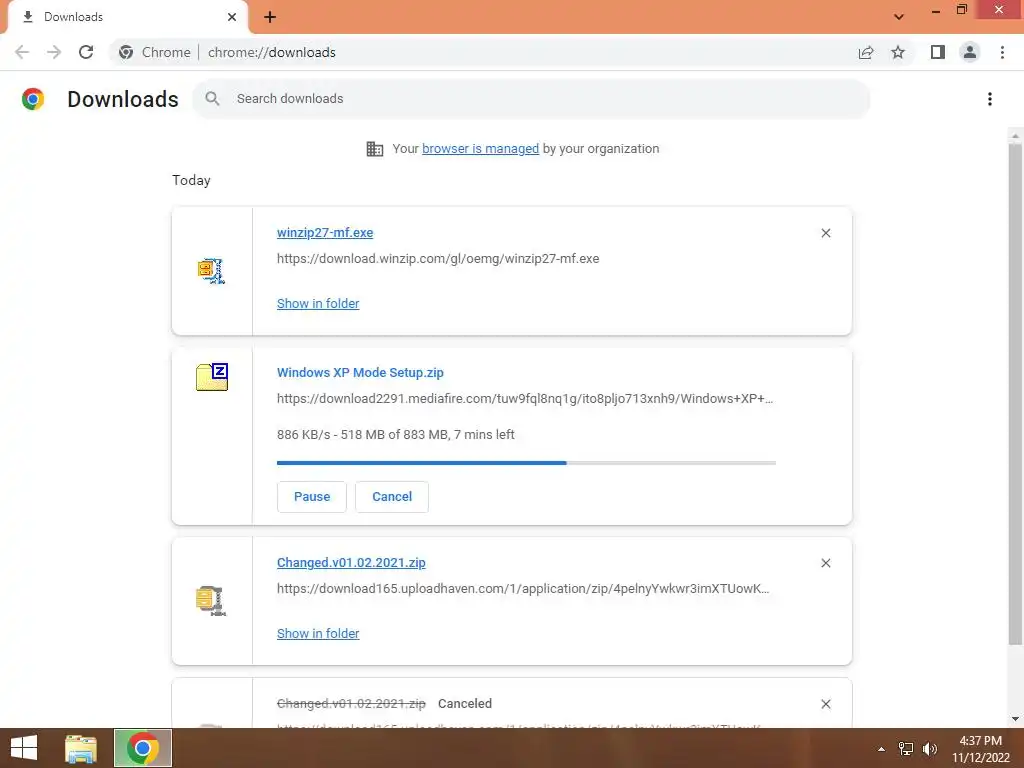
Task: Click the scrollbar up arrow
Action: click(1015, 136)
